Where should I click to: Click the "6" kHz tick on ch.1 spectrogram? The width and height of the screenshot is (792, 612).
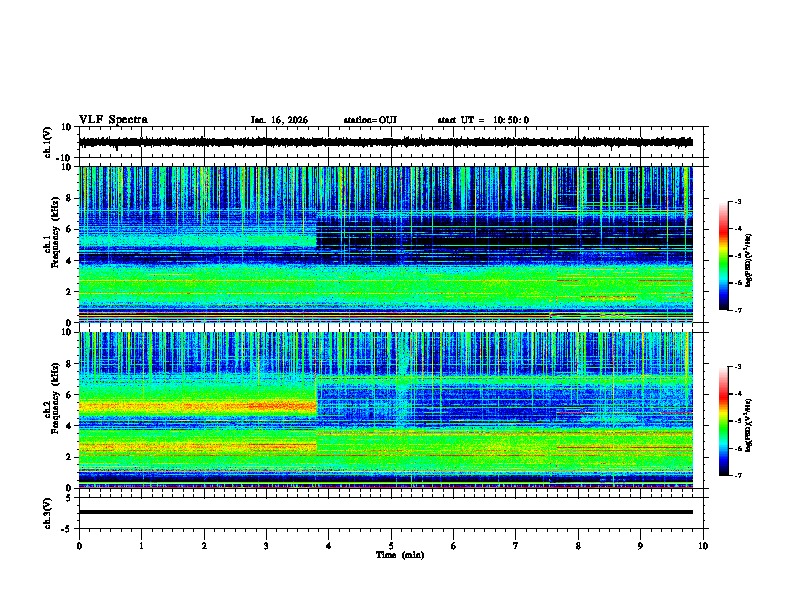click(x=69, y=230)
